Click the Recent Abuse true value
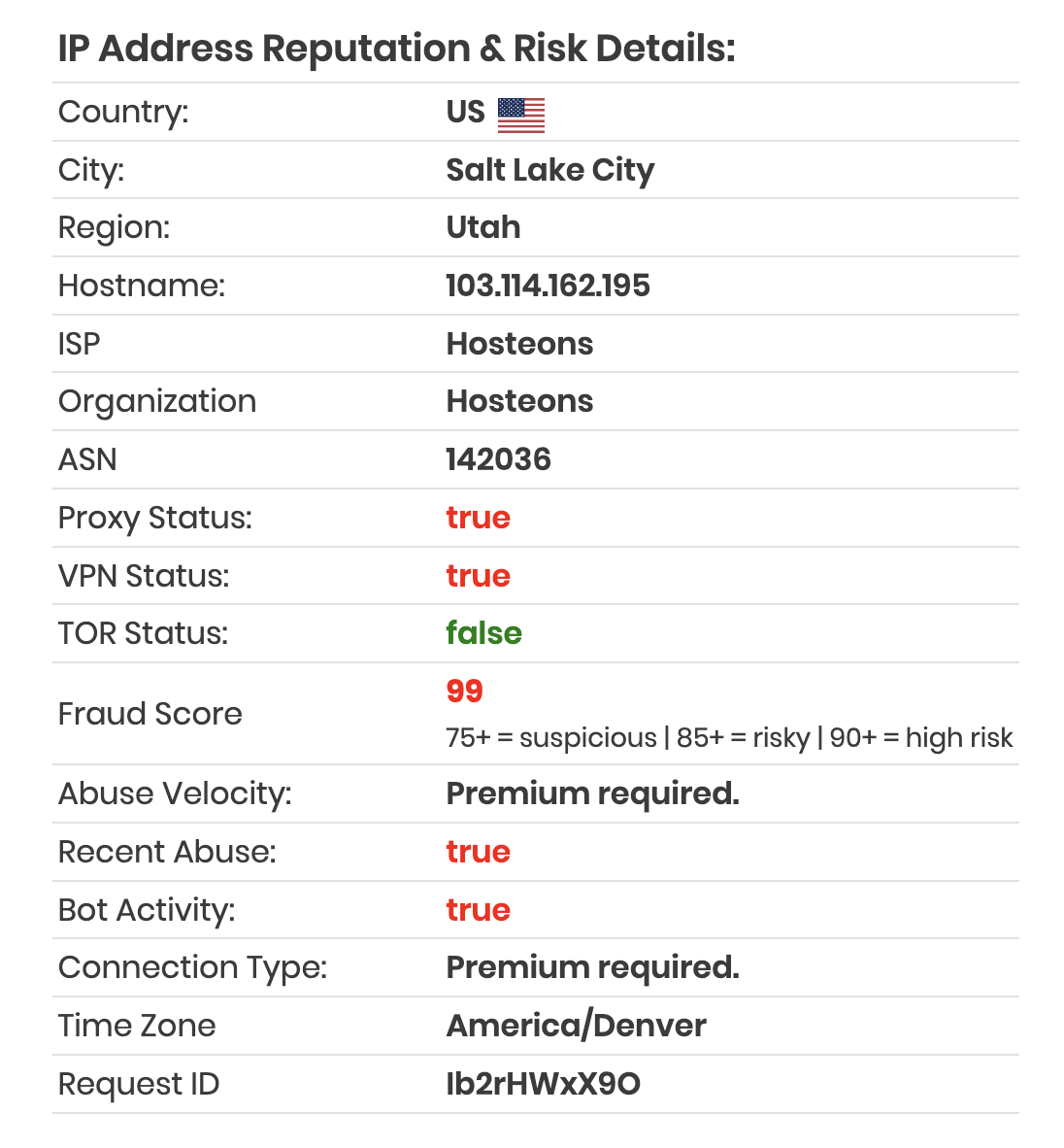This screenshot has width=1064, height=1148. (478, 852)
